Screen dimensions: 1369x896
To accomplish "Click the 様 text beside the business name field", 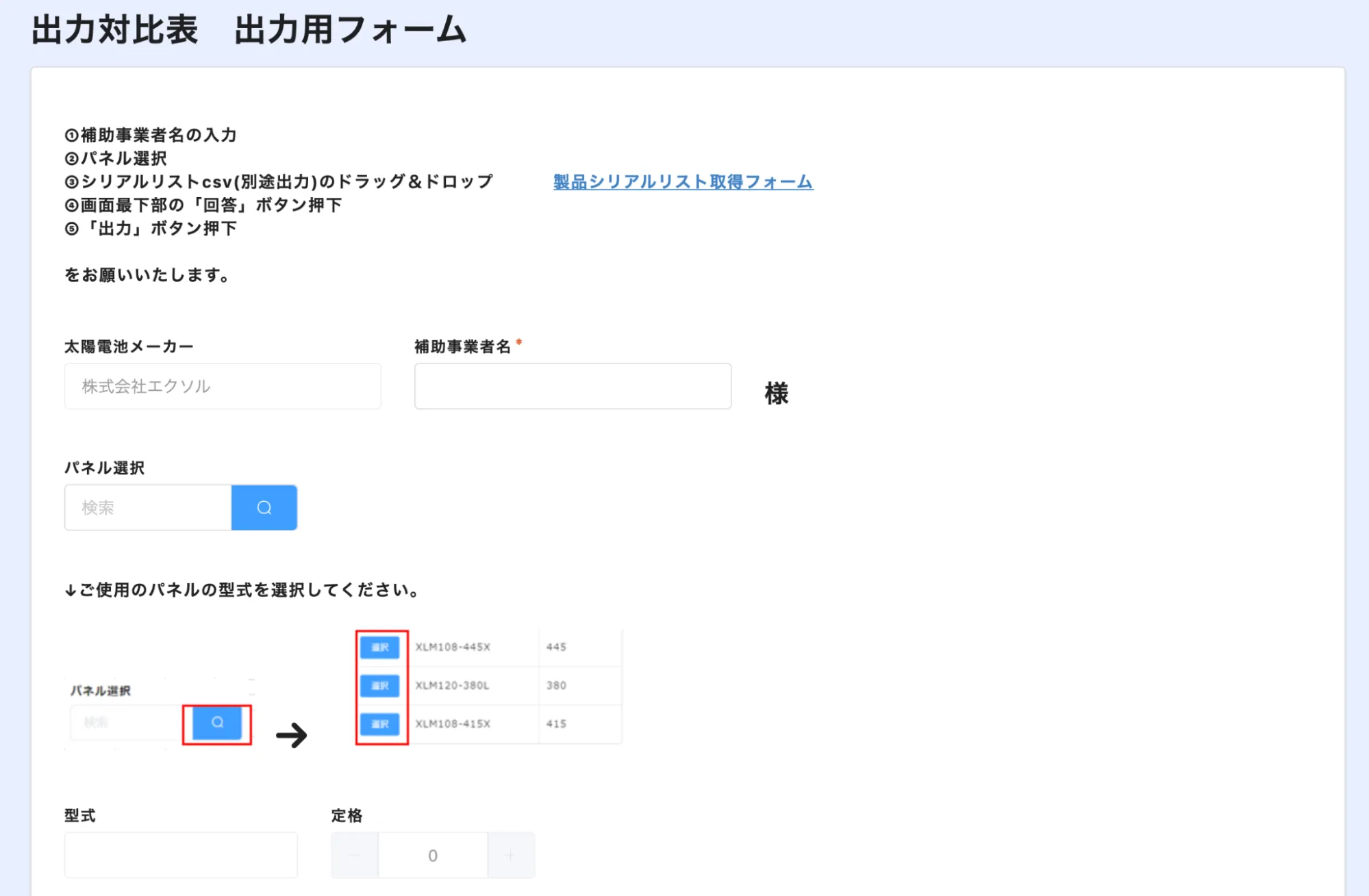I will [775, 392].
